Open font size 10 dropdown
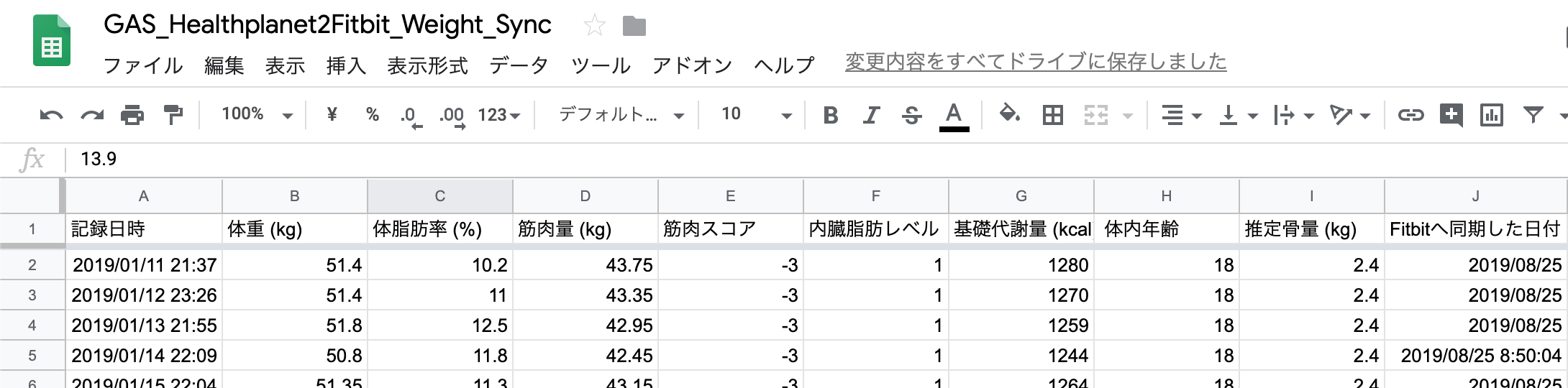The width and height of the screenshot is (1568, 388). tap(757, 114)
